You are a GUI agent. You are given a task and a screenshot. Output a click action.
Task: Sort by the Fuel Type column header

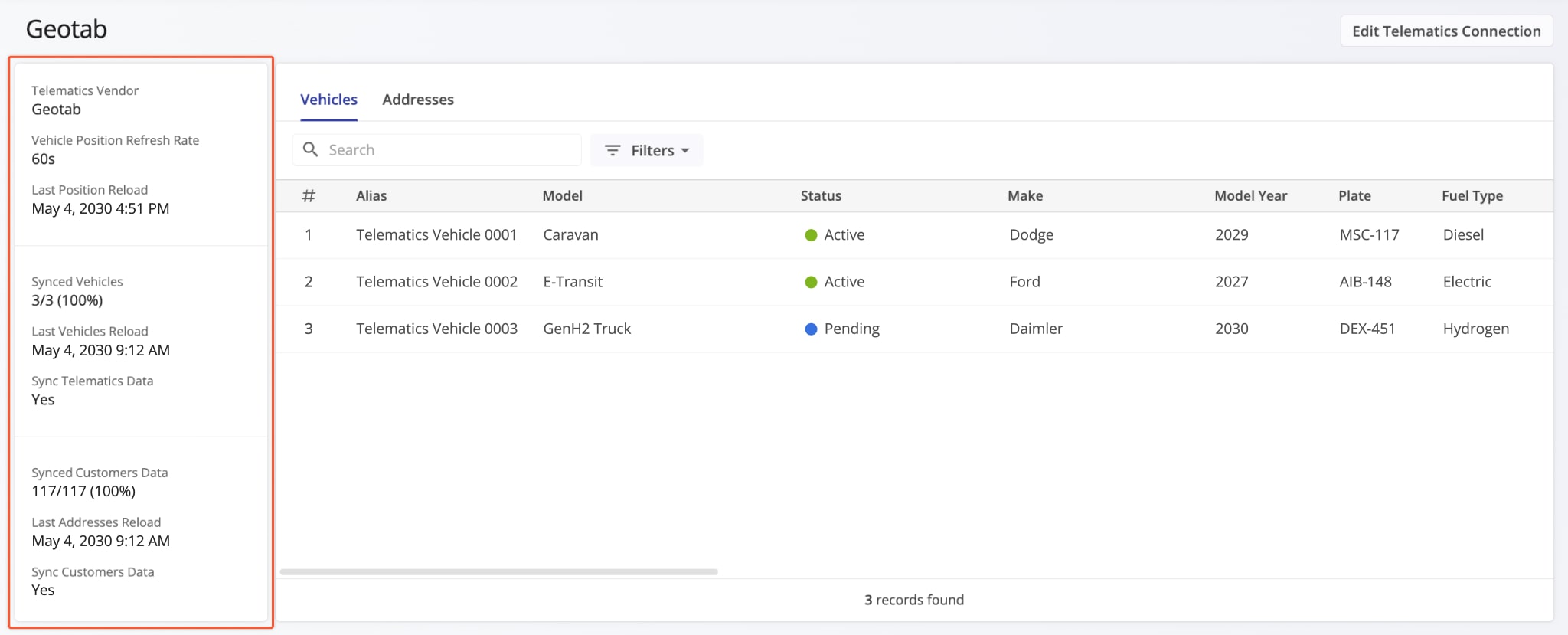coord(1472,195)
